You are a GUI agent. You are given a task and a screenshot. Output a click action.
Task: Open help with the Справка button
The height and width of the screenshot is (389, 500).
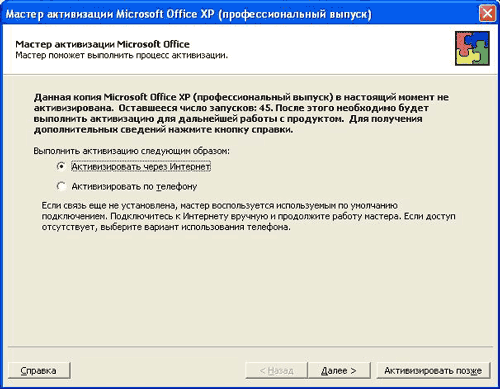point(39,370)
